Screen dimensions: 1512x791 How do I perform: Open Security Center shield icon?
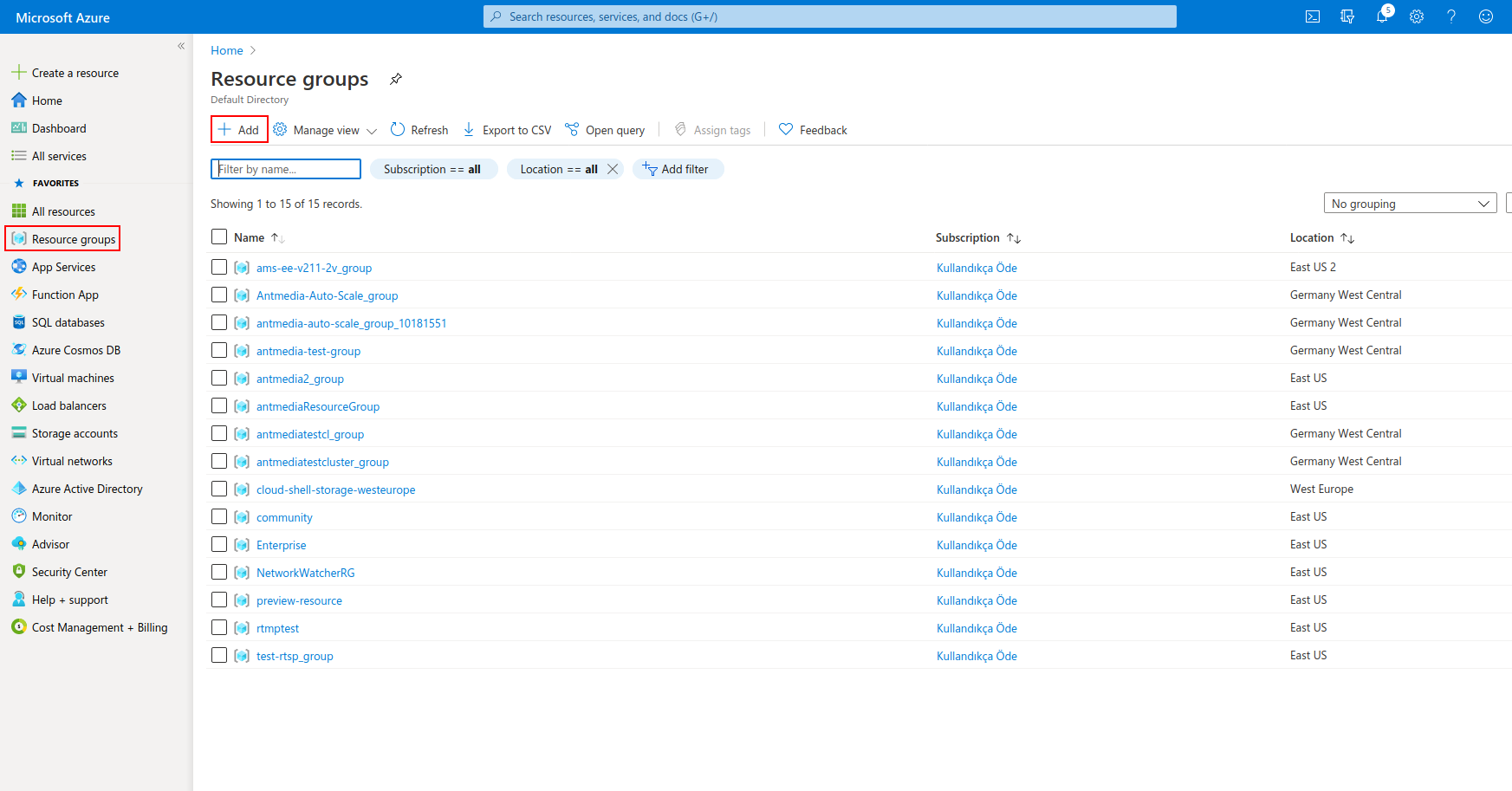pos(19,572)
